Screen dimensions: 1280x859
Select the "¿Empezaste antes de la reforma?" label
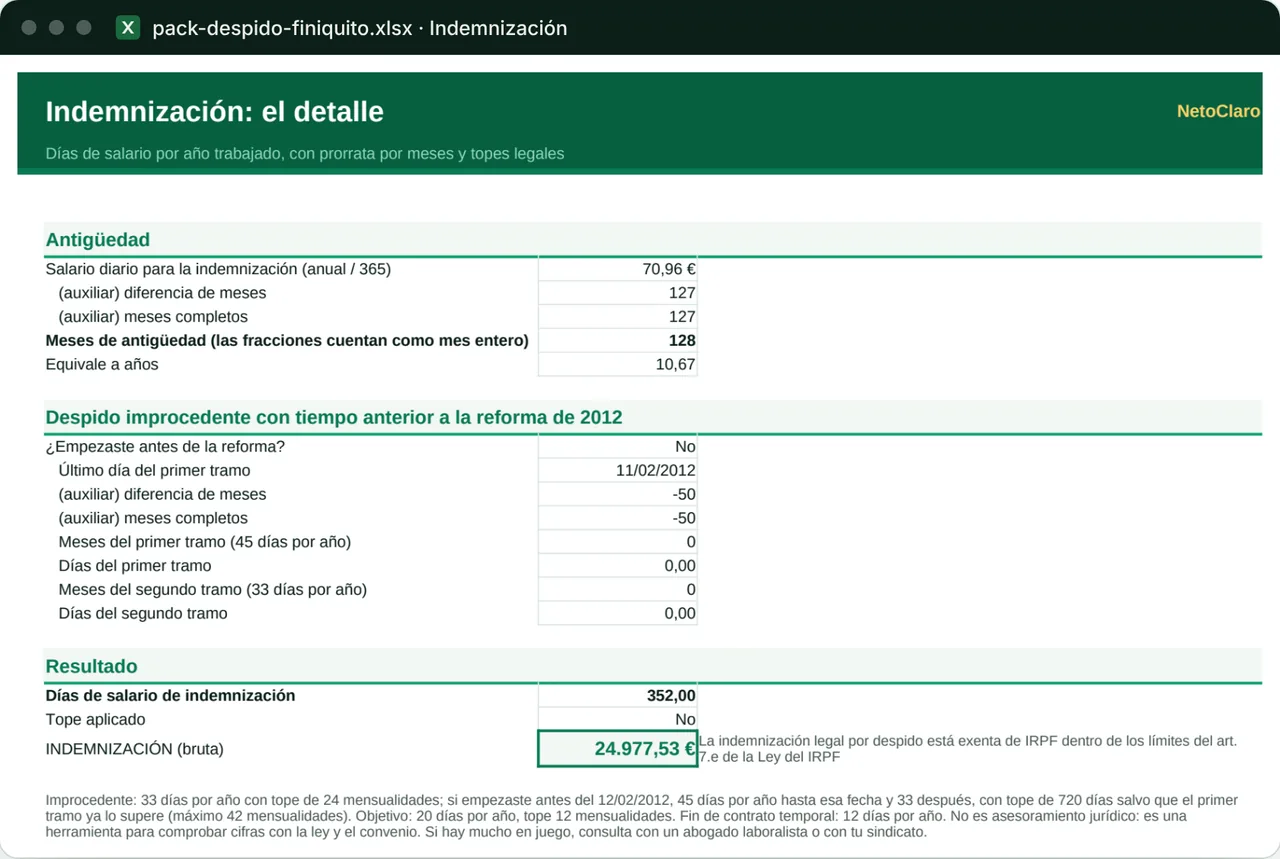pos(165,447)
